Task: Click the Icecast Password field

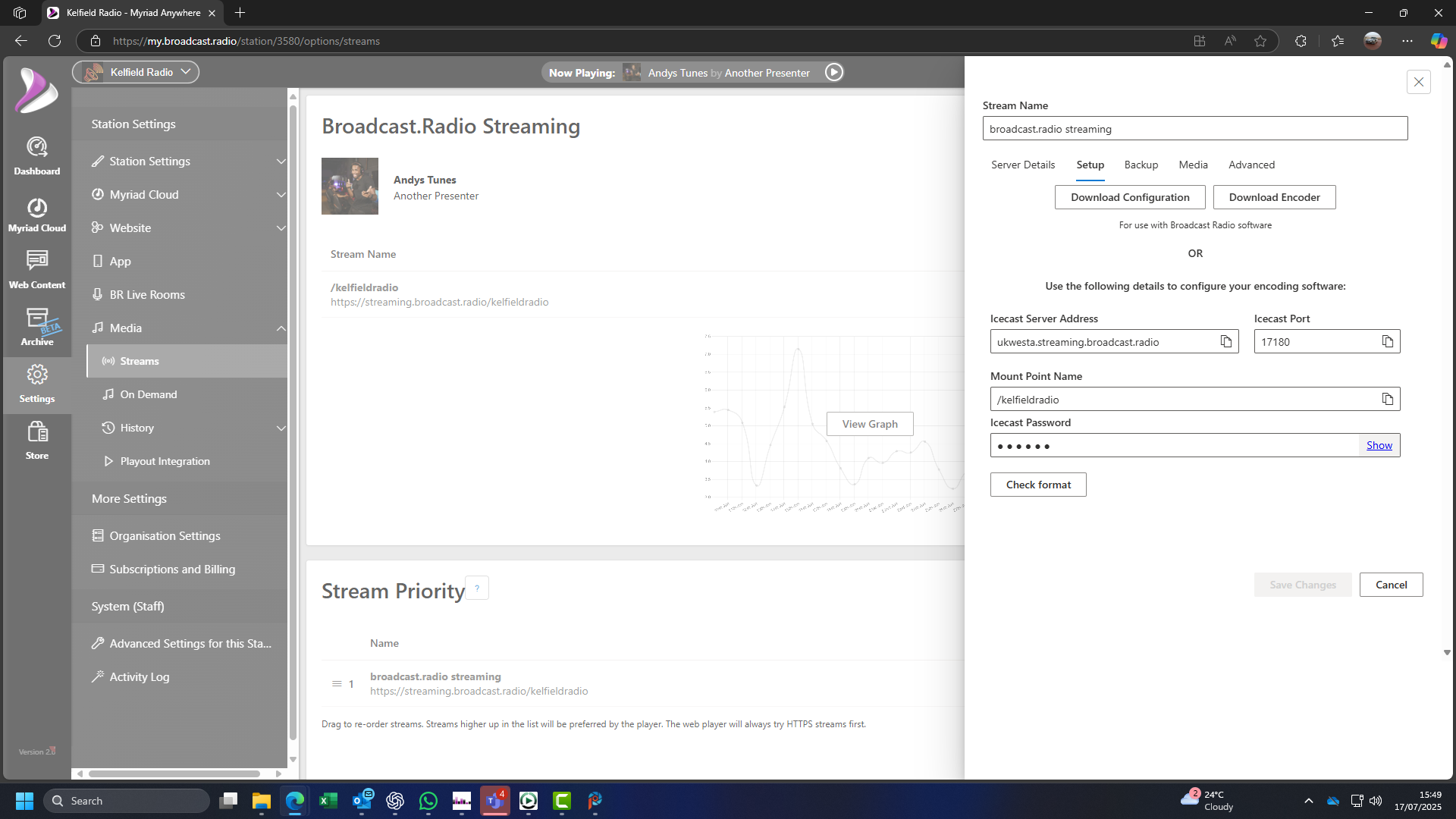Action: (x=1175, y=445)
